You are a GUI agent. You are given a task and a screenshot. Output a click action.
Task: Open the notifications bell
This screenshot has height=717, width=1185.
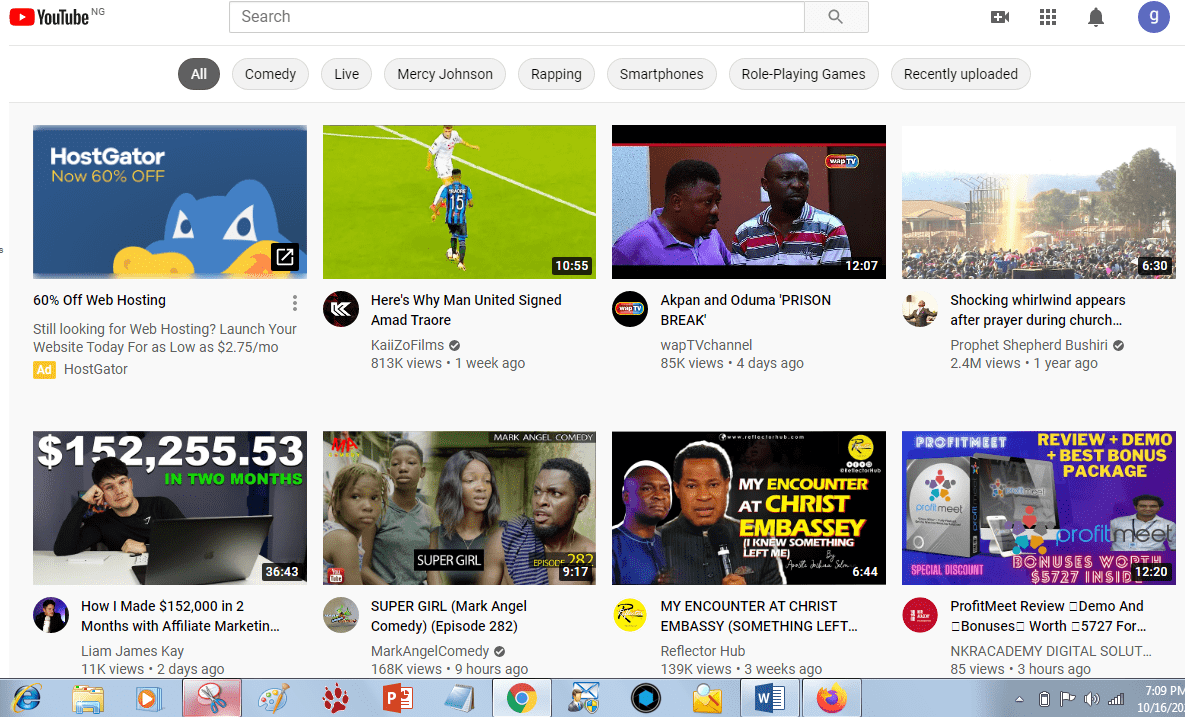[x=1096, y=17]
